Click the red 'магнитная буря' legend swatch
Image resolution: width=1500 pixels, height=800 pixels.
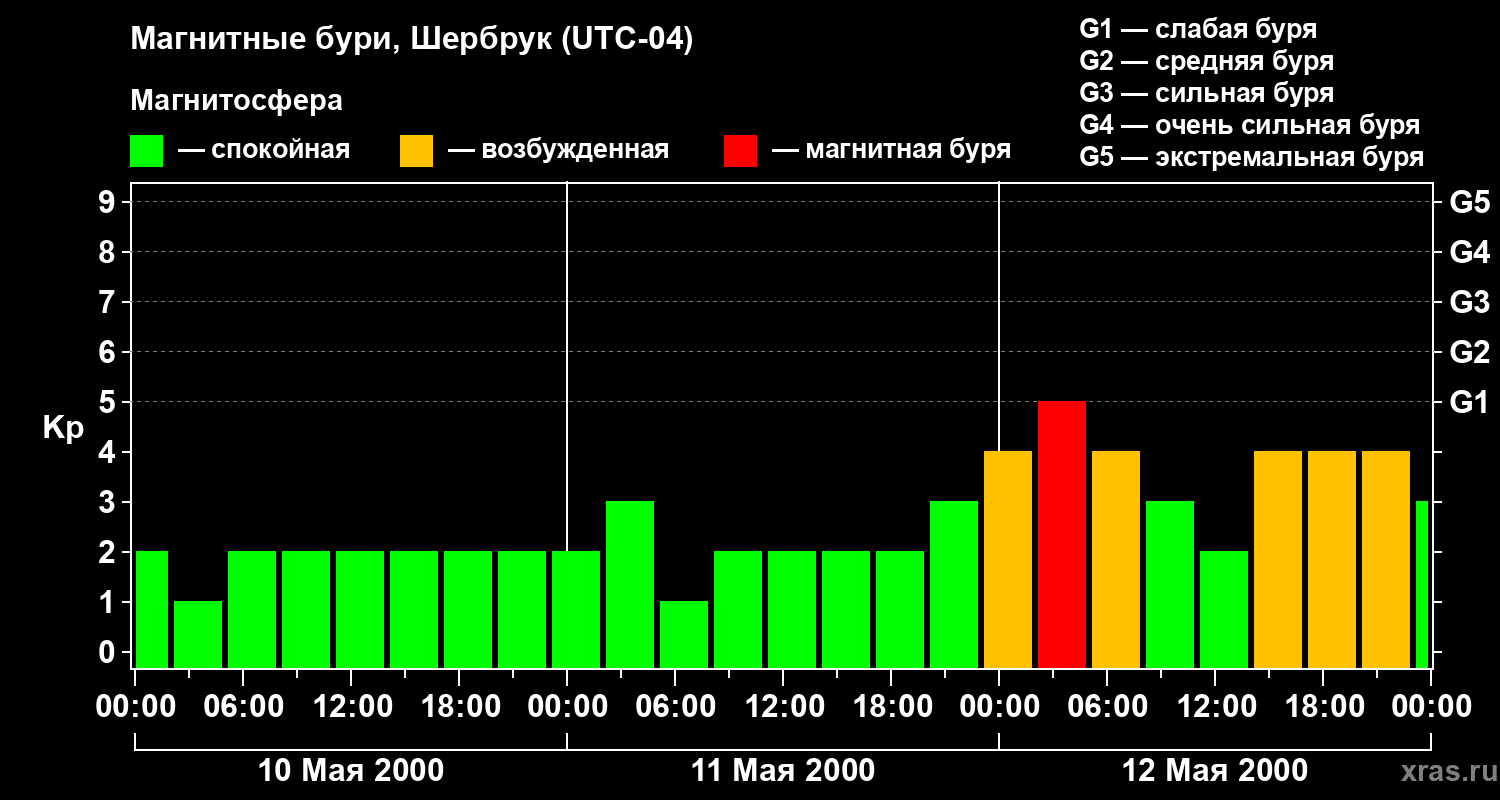coord(740,150)
